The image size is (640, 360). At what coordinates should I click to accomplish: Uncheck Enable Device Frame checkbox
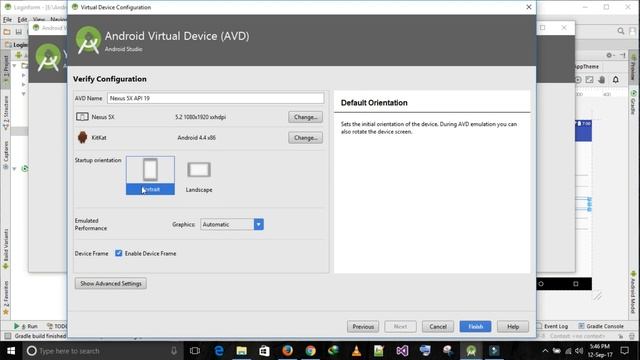point(118,253)
